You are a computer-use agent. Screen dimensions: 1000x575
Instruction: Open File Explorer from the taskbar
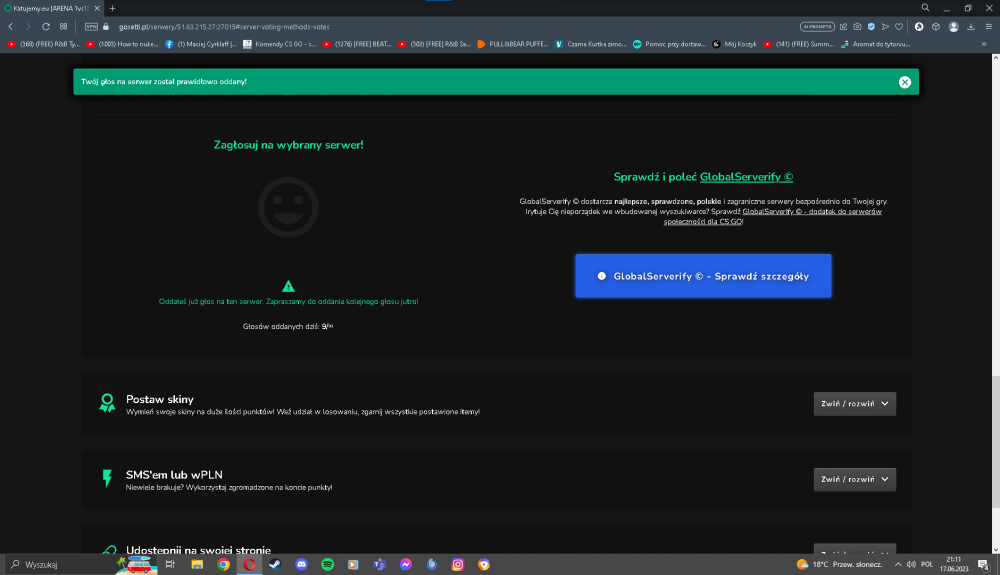pos(197,564)
